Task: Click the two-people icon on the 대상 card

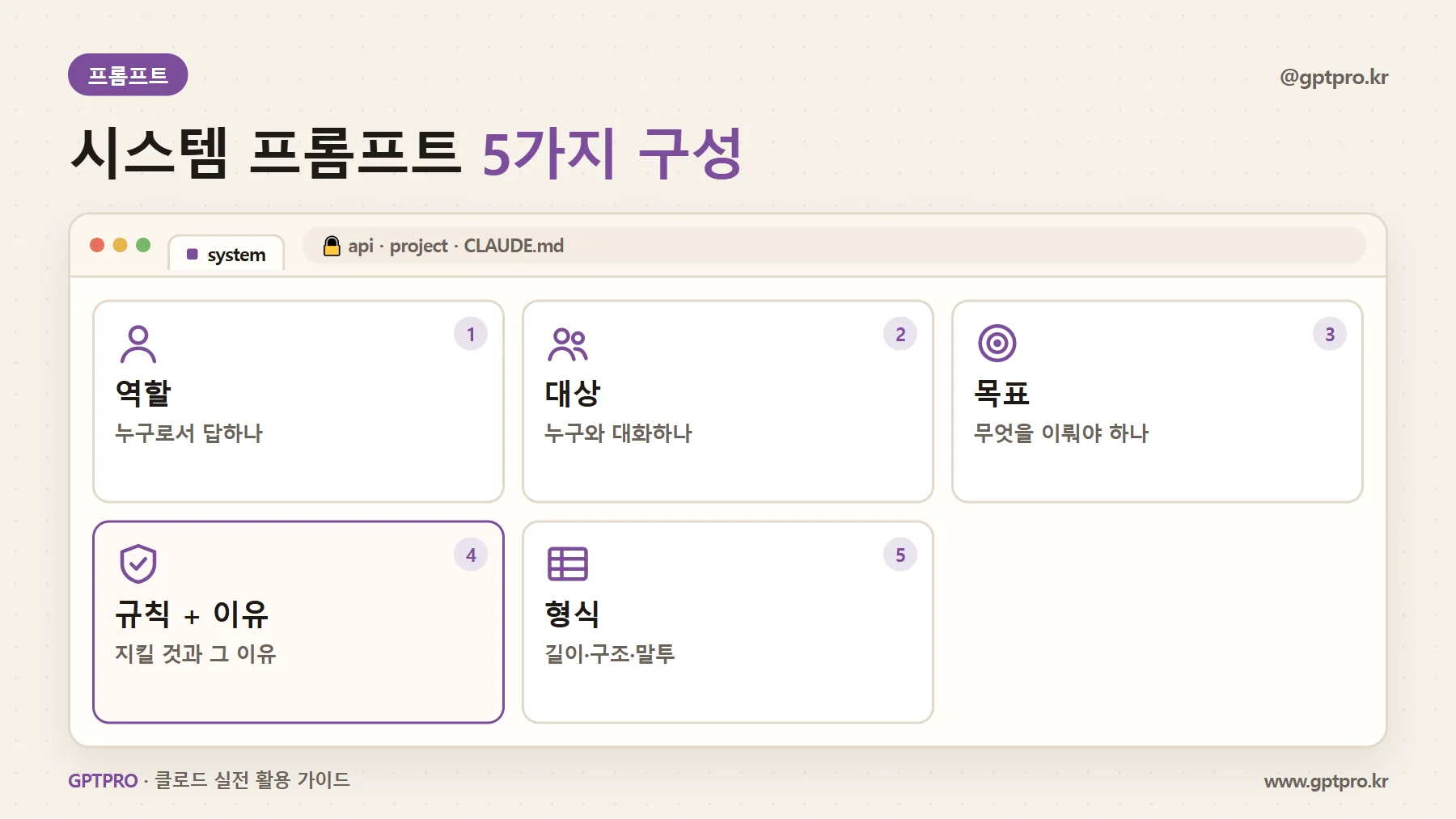Action: [568, 344]
